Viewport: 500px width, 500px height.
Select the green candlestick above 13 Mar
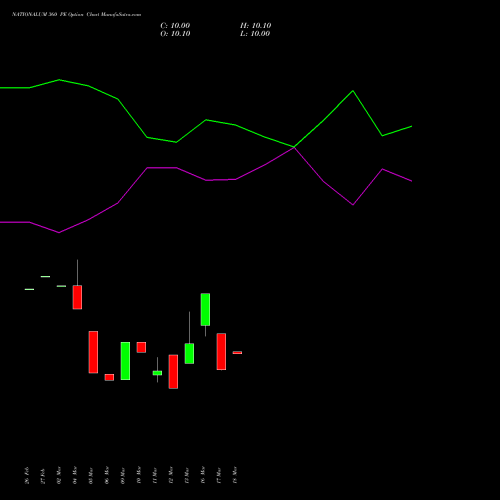[189, 353]
